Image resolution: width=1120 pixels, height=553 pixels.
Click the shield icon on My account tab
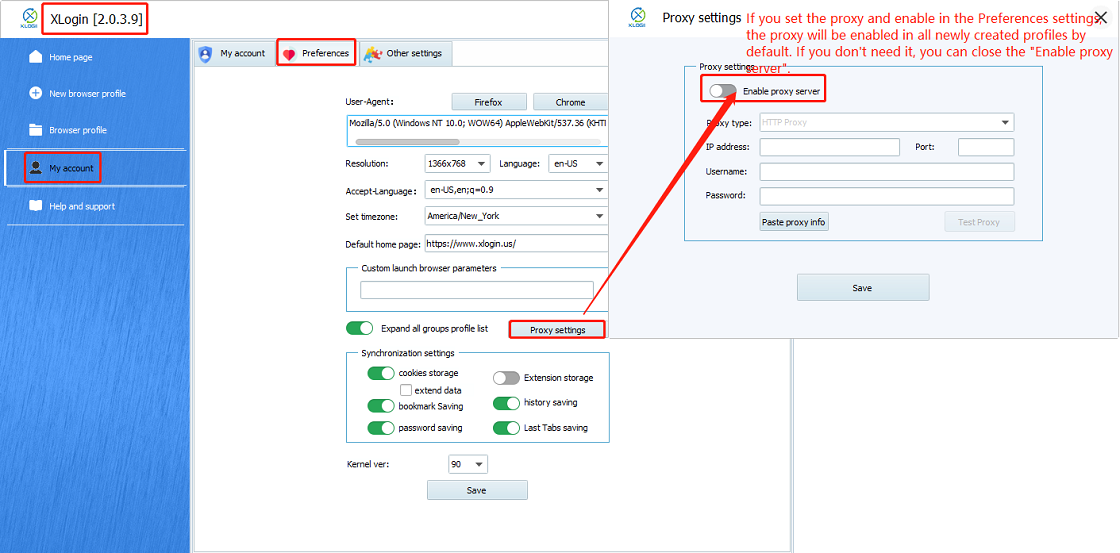click(x=206, y=53)
